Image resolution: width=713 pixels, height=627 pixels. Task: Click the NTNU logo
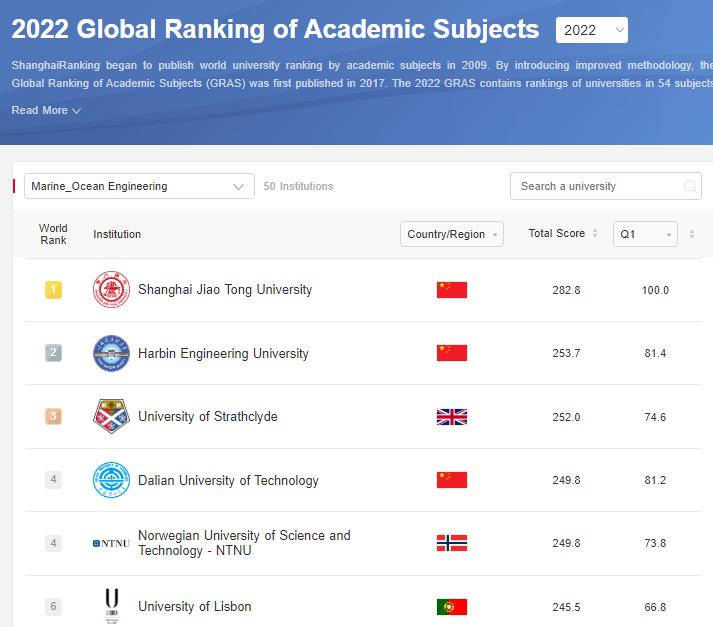tap(111, 543)
